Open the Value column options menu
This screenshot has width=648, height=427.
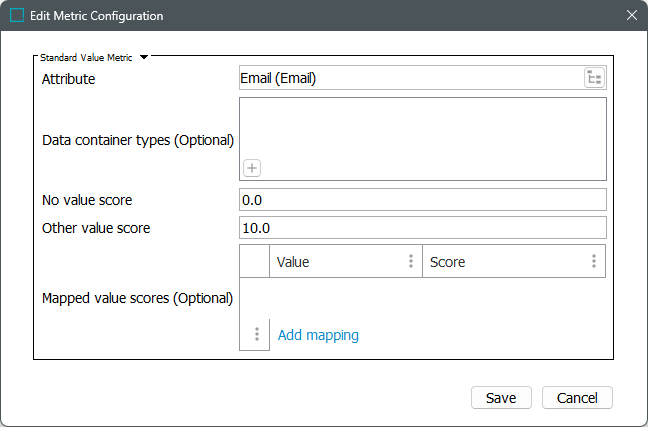point(410,262)
